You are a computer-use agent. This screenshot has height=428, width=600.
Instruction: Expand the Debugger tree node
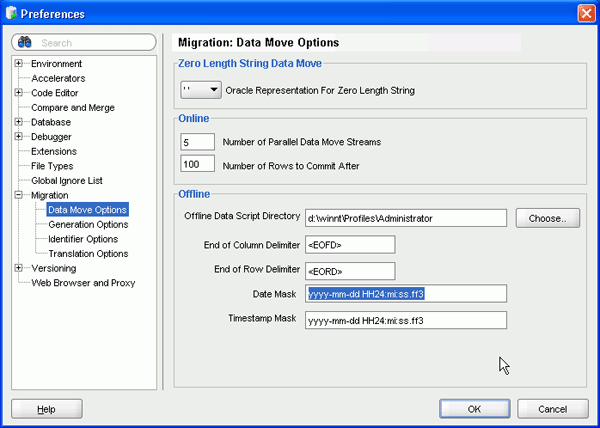(19, 137)
